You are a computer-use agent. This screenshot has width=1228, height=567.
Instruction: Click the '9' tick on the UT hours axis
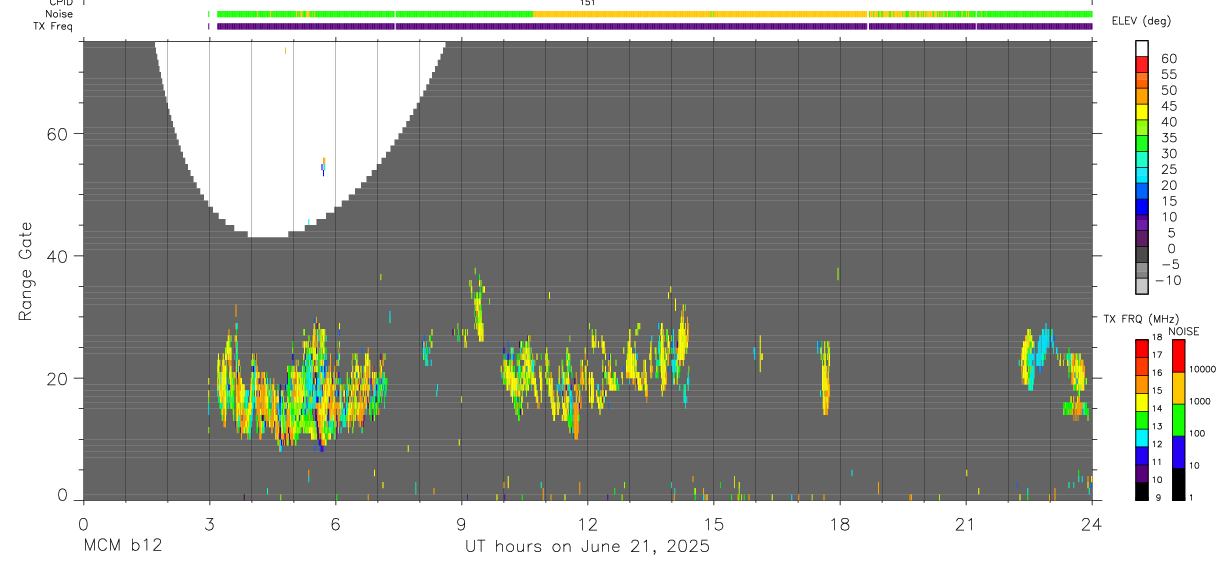pos(461,524)
